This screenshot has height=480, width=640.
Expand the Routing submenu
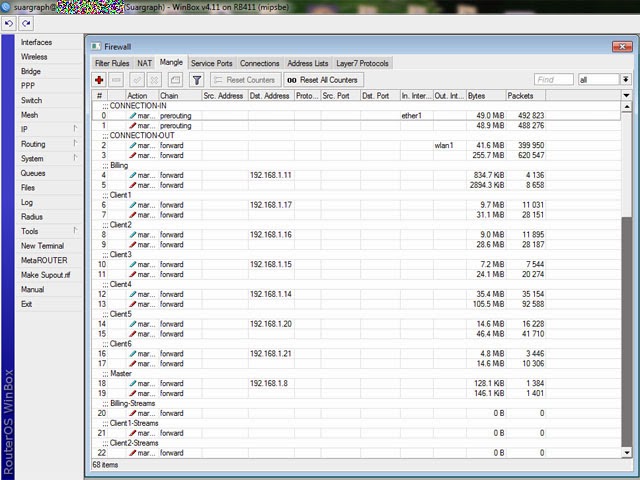pos(49,144)
